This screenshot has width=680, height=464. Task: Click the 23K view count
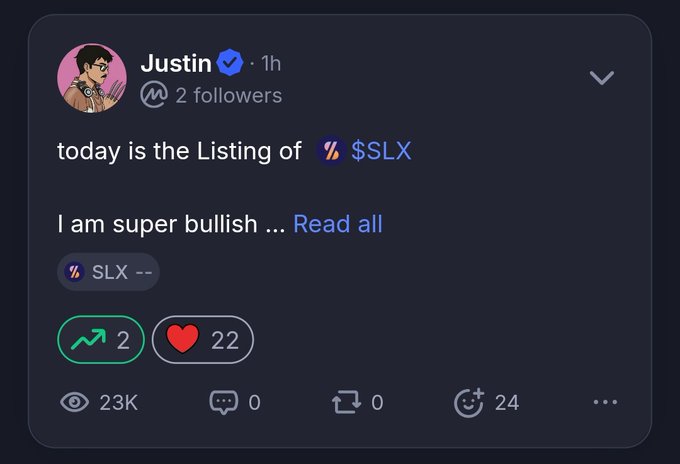pyautogui.click(x=118, y=402)
